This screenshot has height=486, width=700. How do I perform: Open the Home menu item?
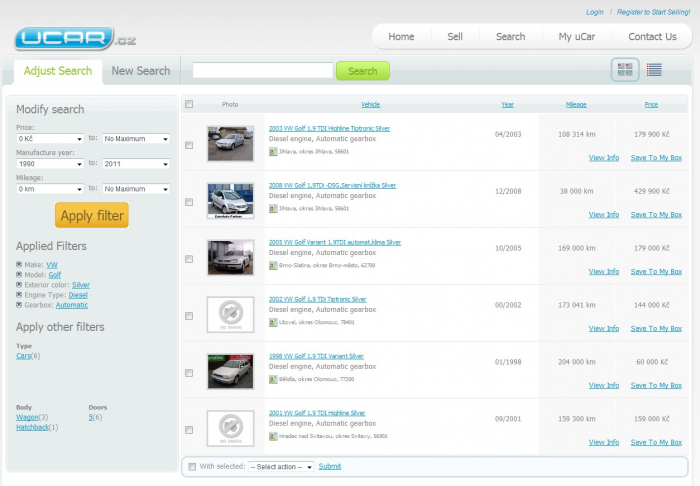[x=401, y=37]
